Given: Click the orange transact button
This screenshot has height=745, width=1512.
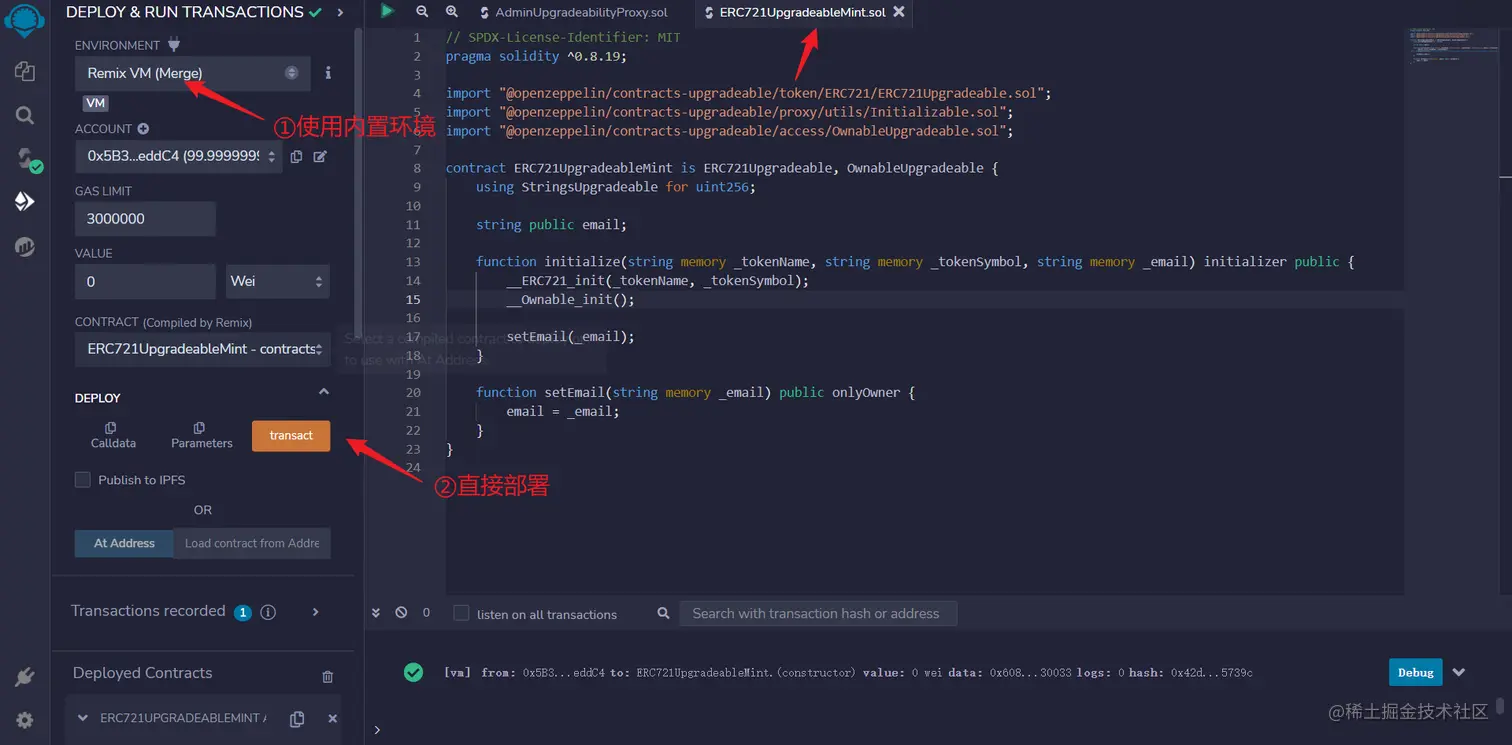Looking at the screenshot, I should coord(291,436).
